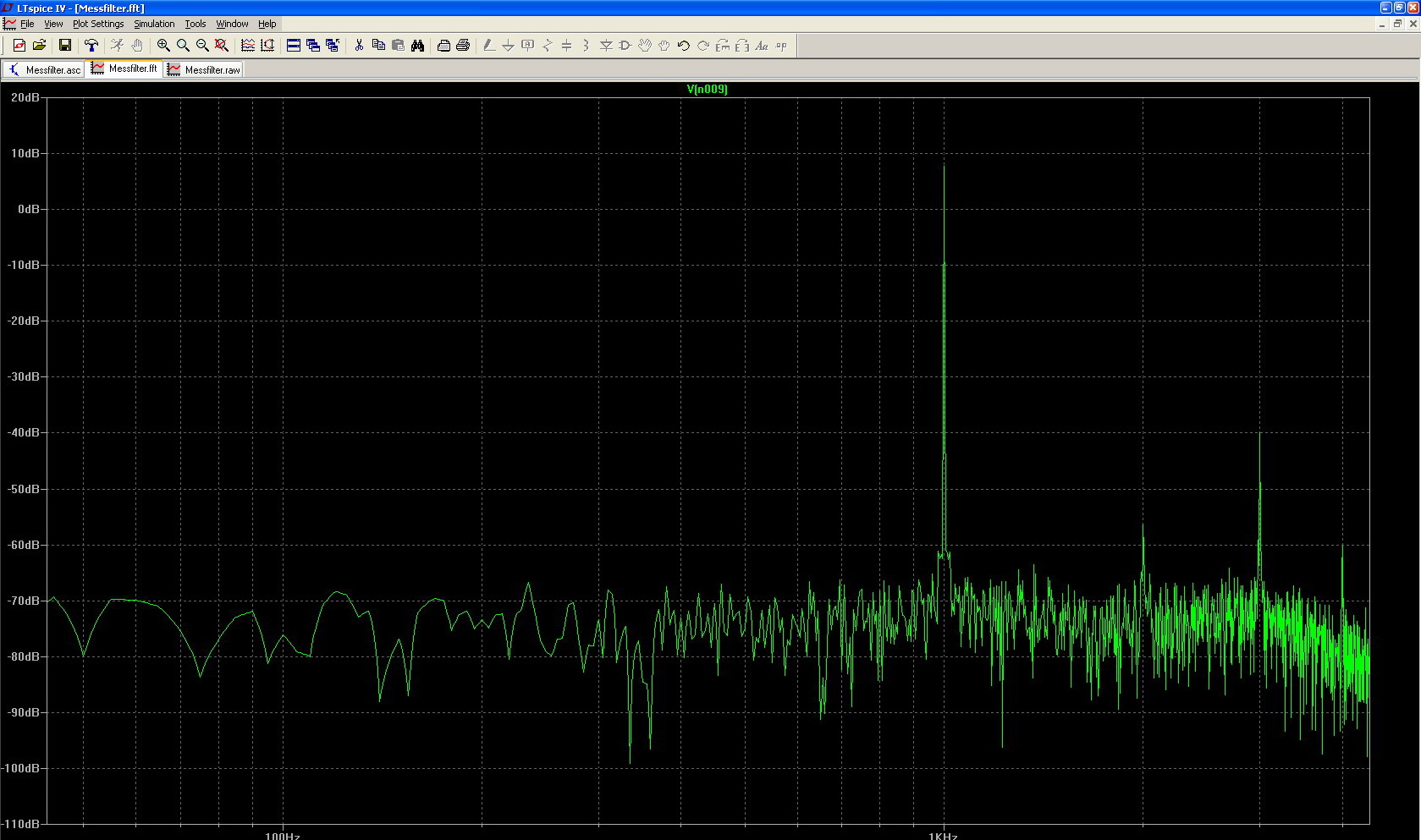
Task: Click the Undo arrow icon
Action: (x=684, y=46)
